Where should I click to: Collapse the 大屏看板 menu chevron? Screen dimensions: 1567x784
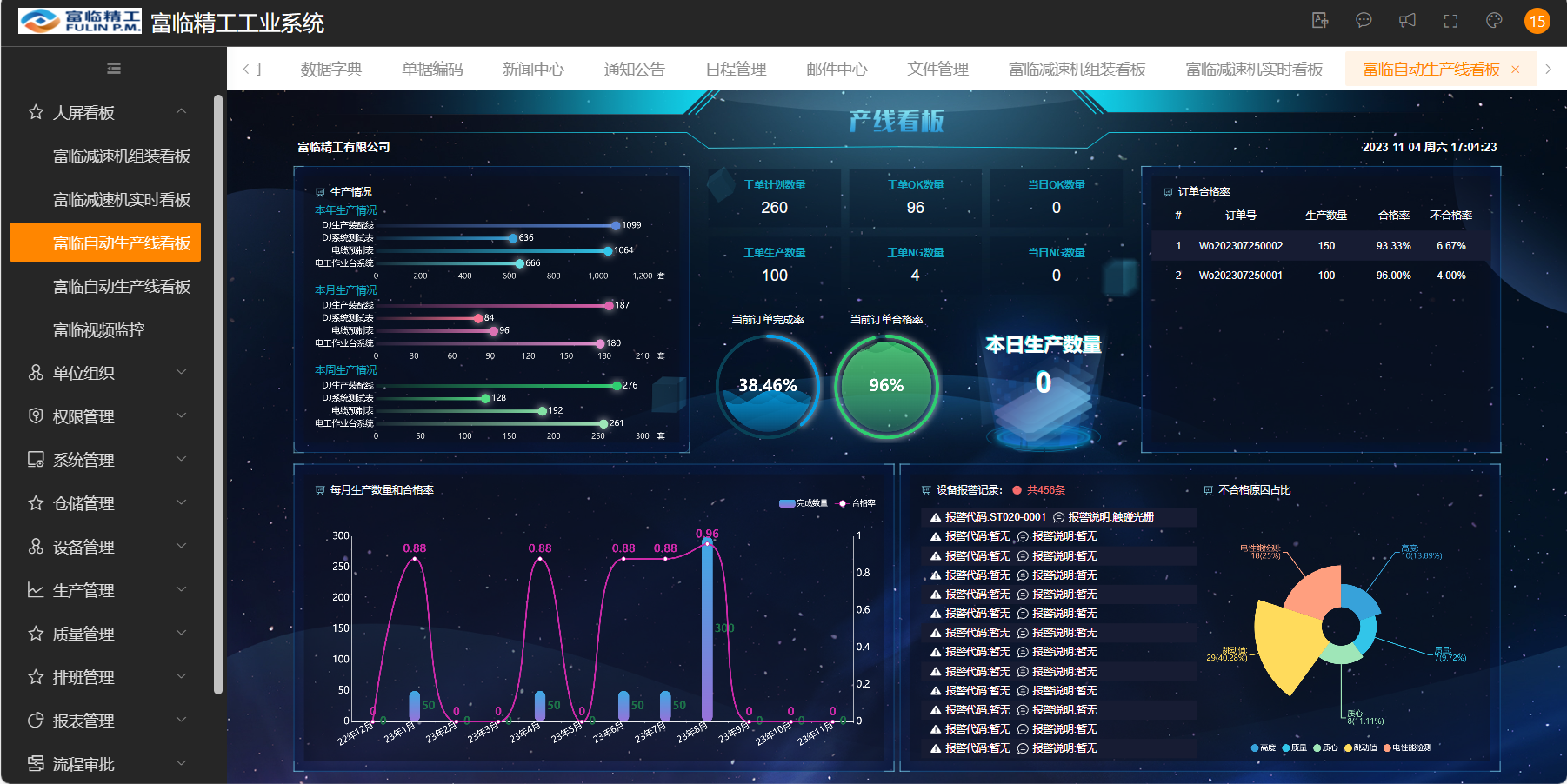[x=182, y=111]
